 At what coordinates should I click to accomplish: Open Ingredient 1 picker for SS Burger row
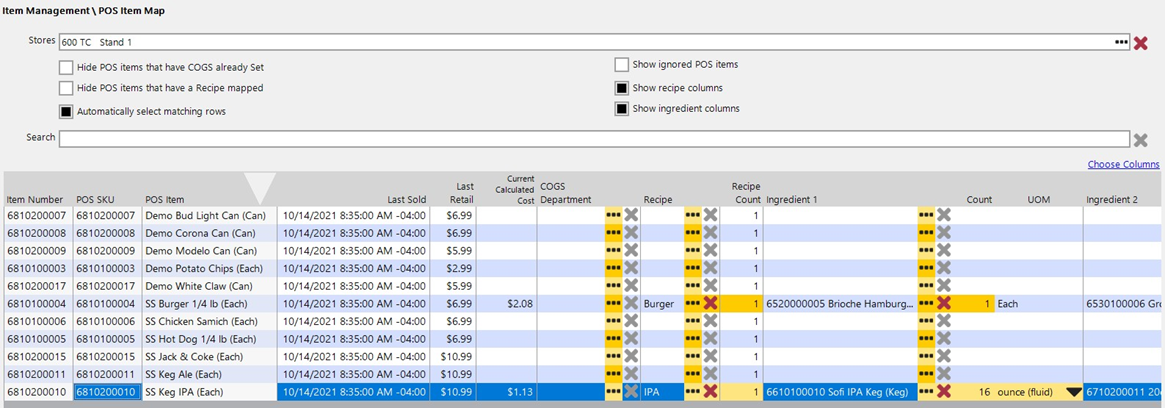pyautogui.click(x=926, y=303)
